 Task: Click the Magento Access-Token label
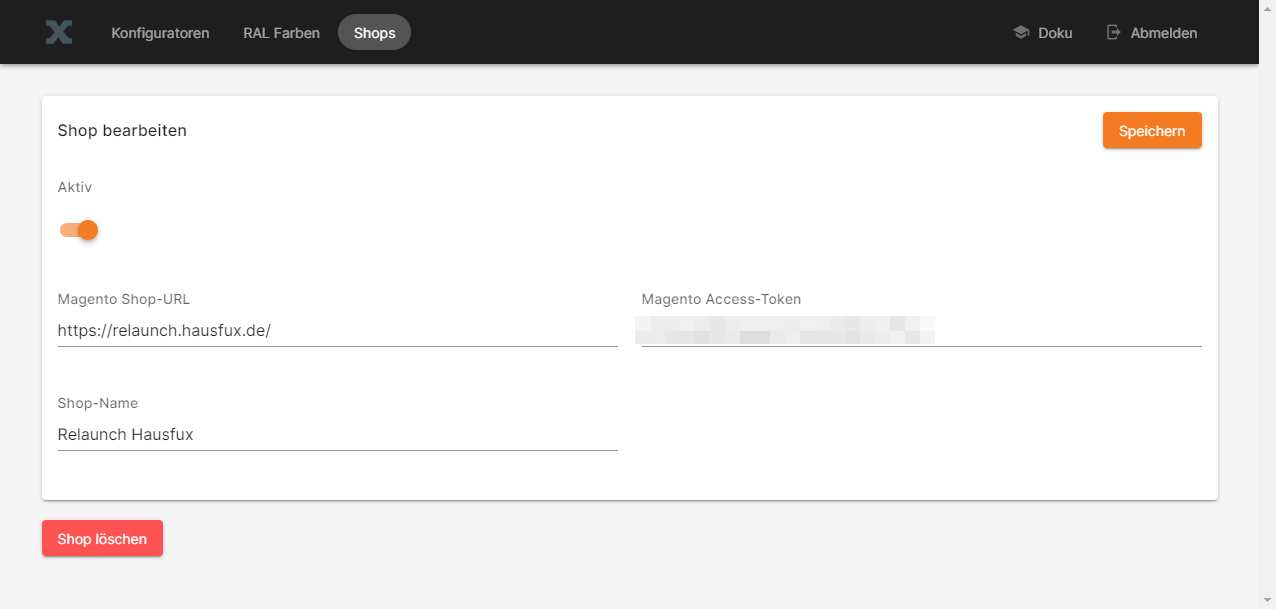coord(721,299)
